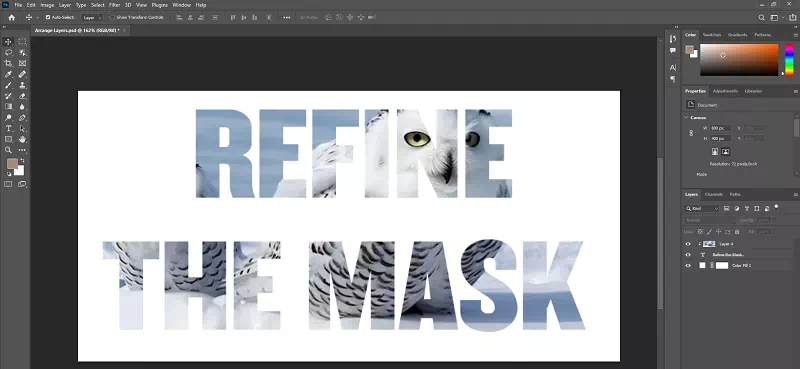Open the Color panel flyout menu
Image resolution: width=800 pixels, height=369 pixels.
(x=795, y=35)
